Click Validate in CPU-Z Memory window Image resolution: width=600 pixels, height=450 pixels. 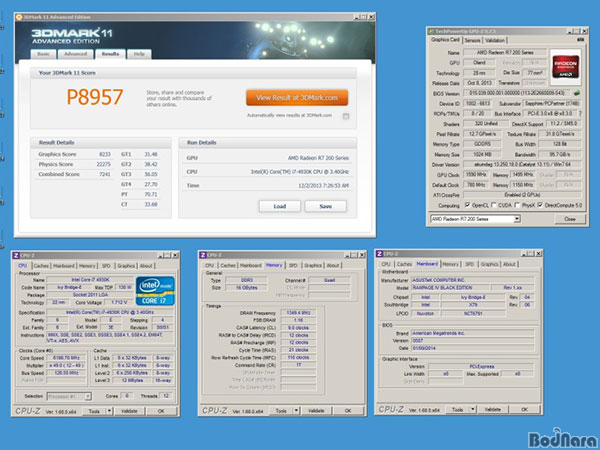[316, 411]
